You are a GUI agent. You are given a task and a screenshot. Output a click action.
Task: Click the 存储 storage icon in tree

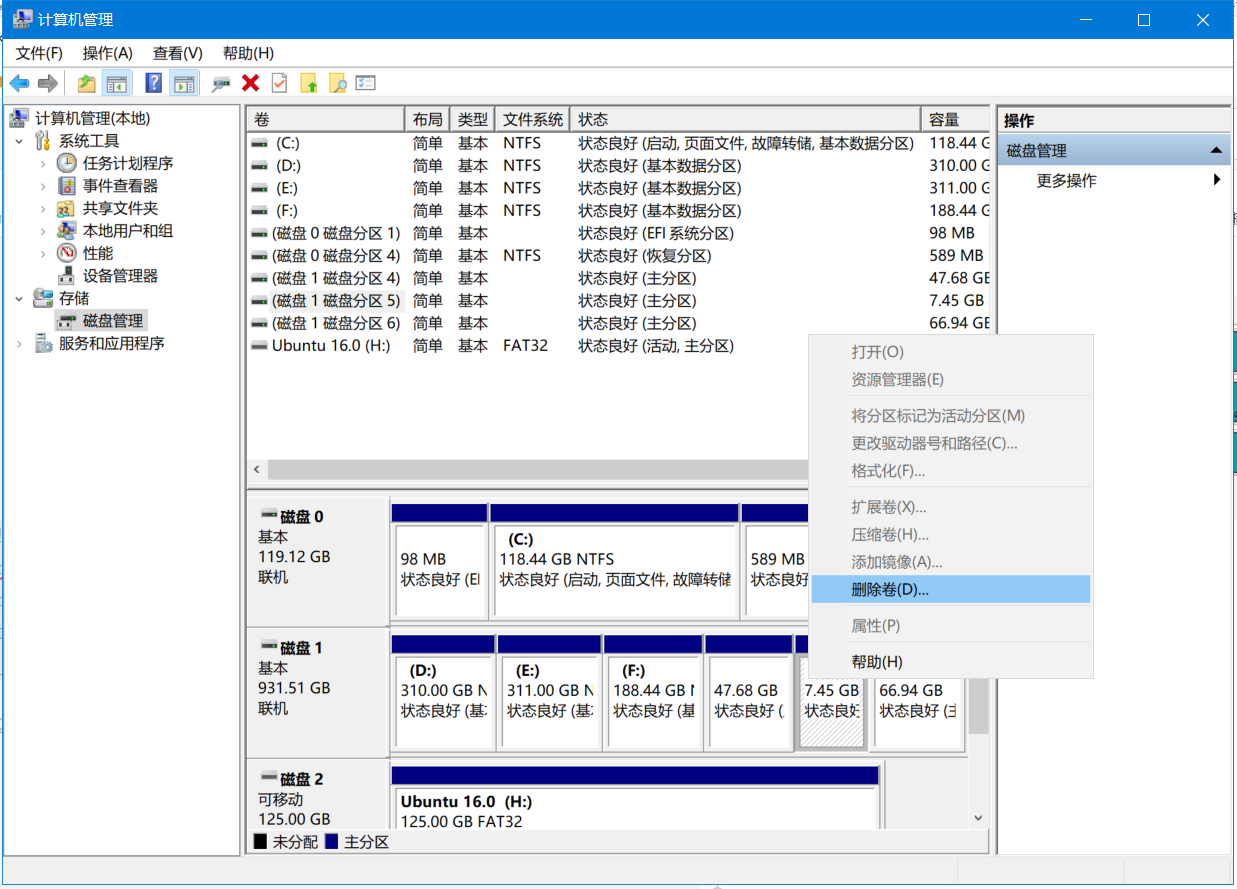[43, 298]
